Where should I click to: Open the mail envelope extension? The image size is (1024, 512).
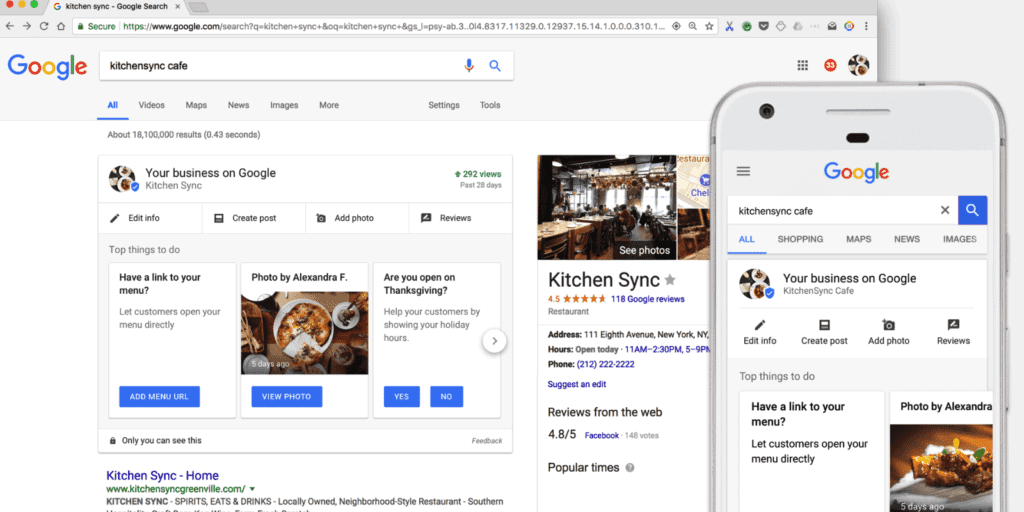(x=832, y=26)
